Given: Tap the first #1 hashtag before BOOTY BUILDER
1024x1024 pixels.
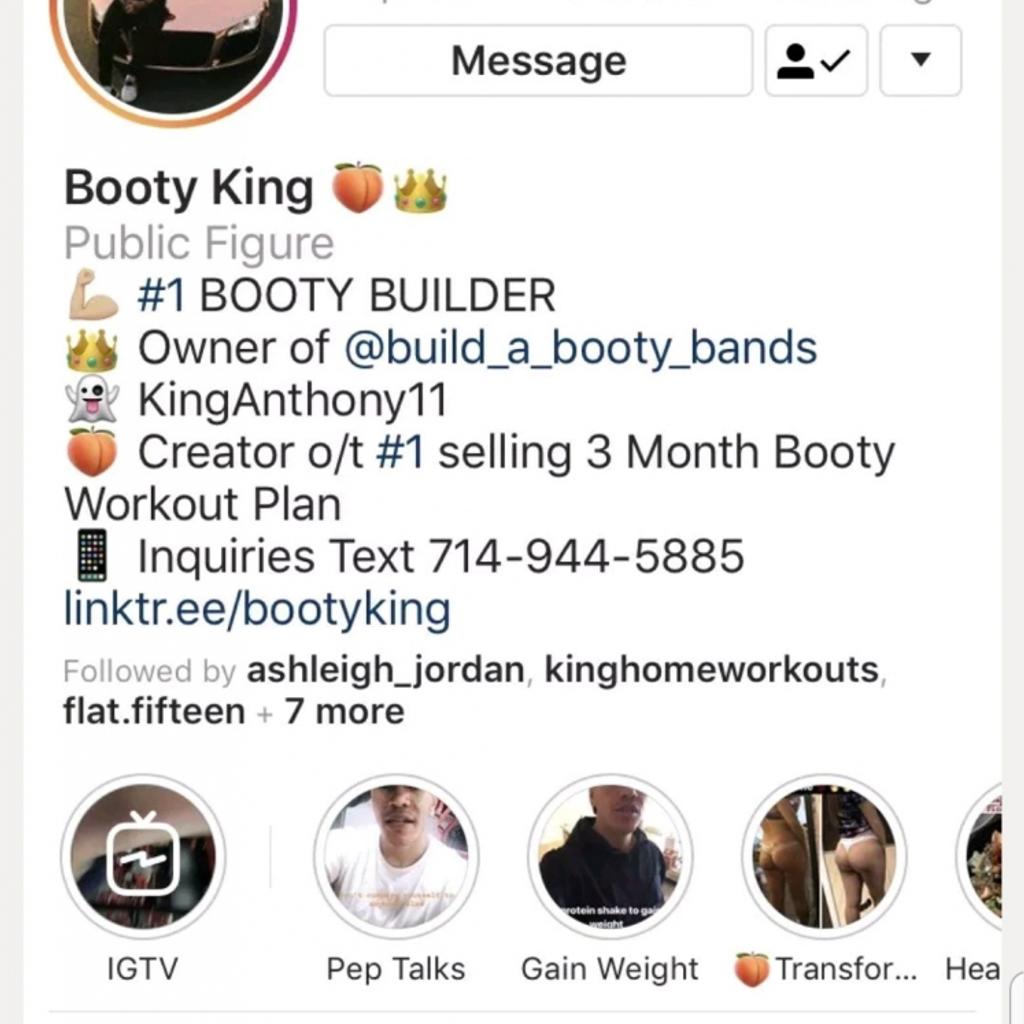Looking at the screenshot, I should tap(161, 295).
